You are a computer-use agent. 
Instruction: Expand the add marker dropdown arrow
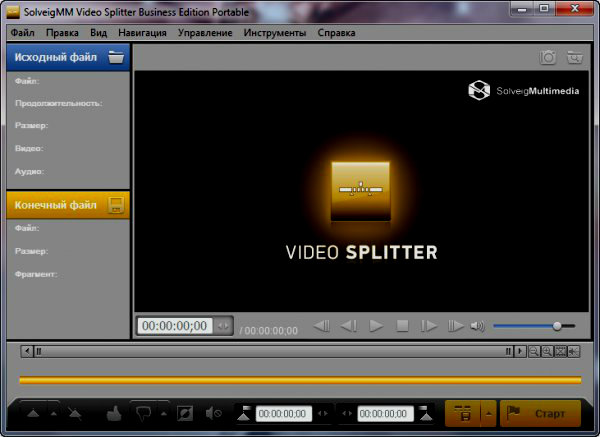point(54,414)
